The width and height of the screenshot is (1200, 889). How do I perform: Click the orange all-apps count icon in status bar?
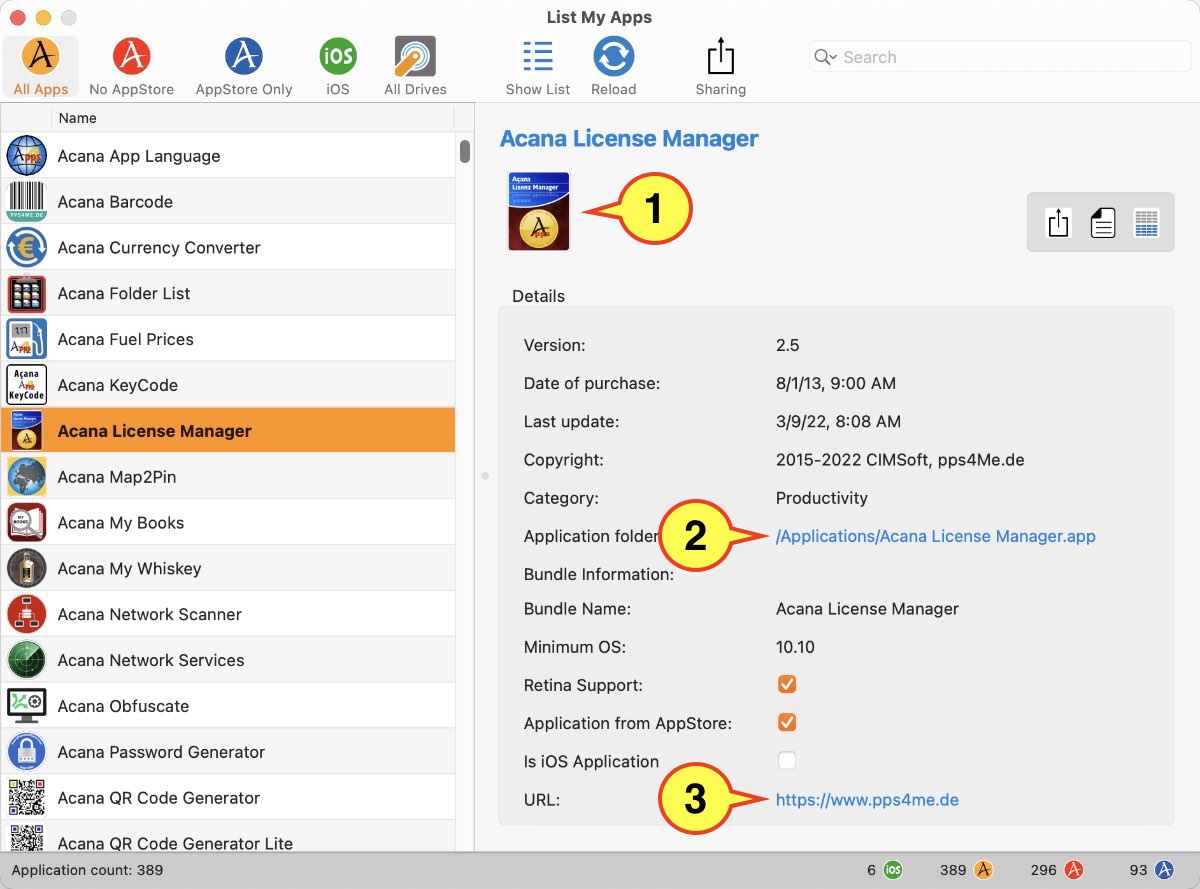coord(983,870)
